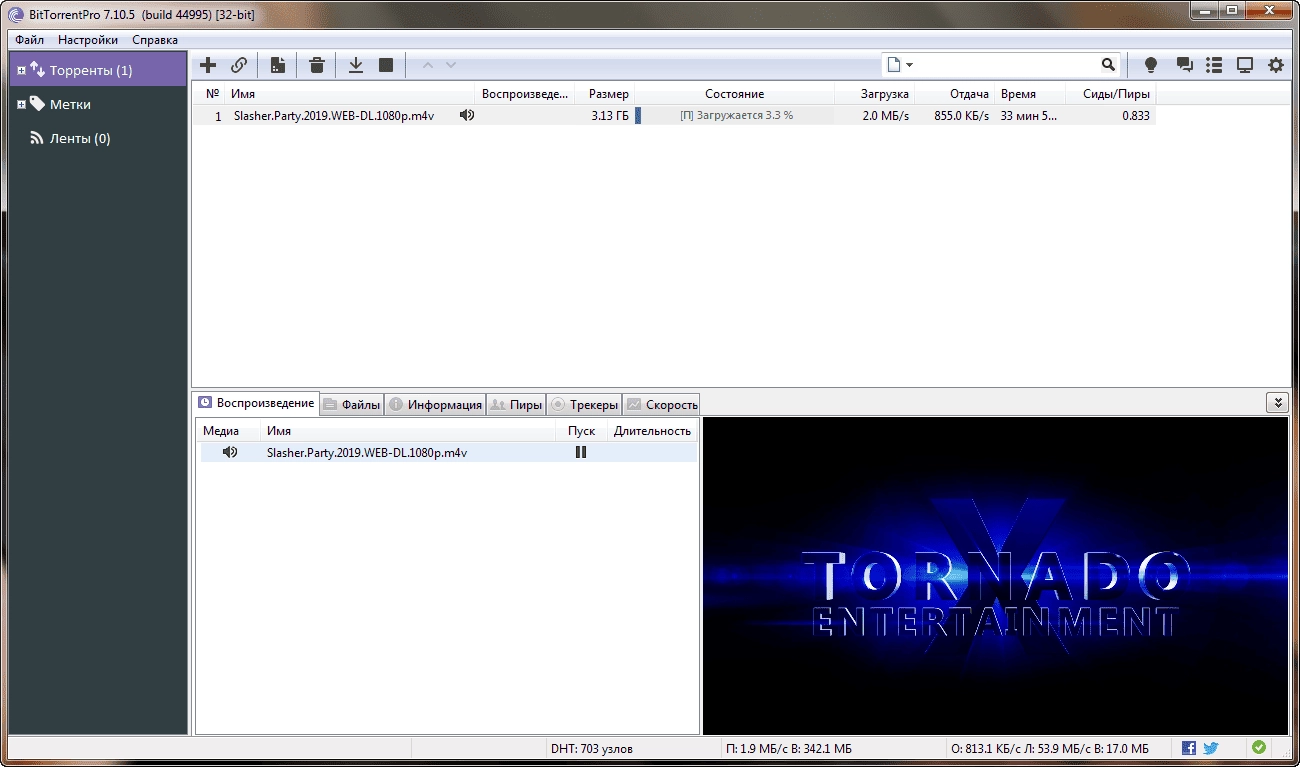Open the remote monitor icon
The width and height of the screenshot is (1300, 767).
1245,65
